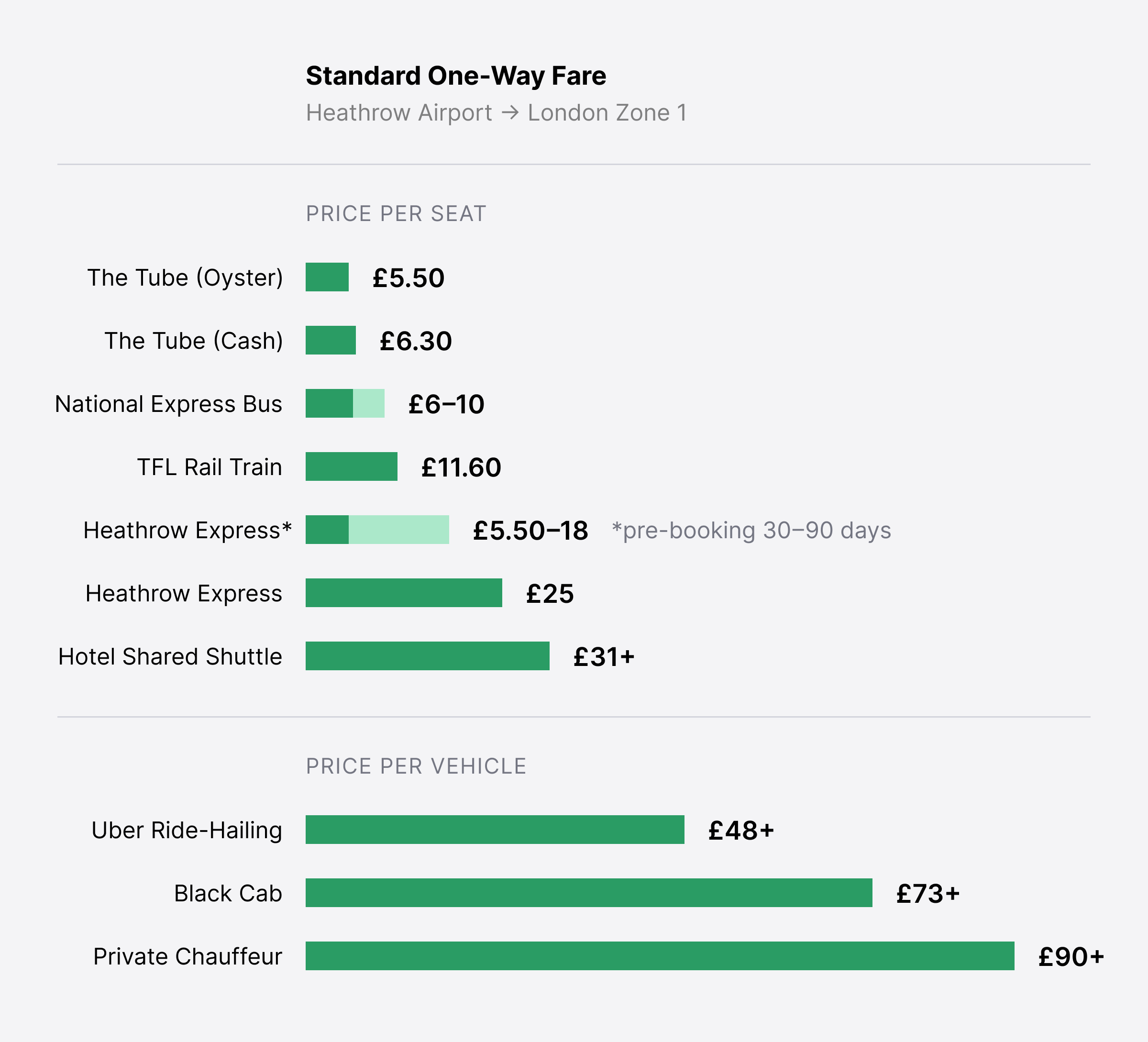Select the Heathrow Airport to London subtitle

coord(496,113)
